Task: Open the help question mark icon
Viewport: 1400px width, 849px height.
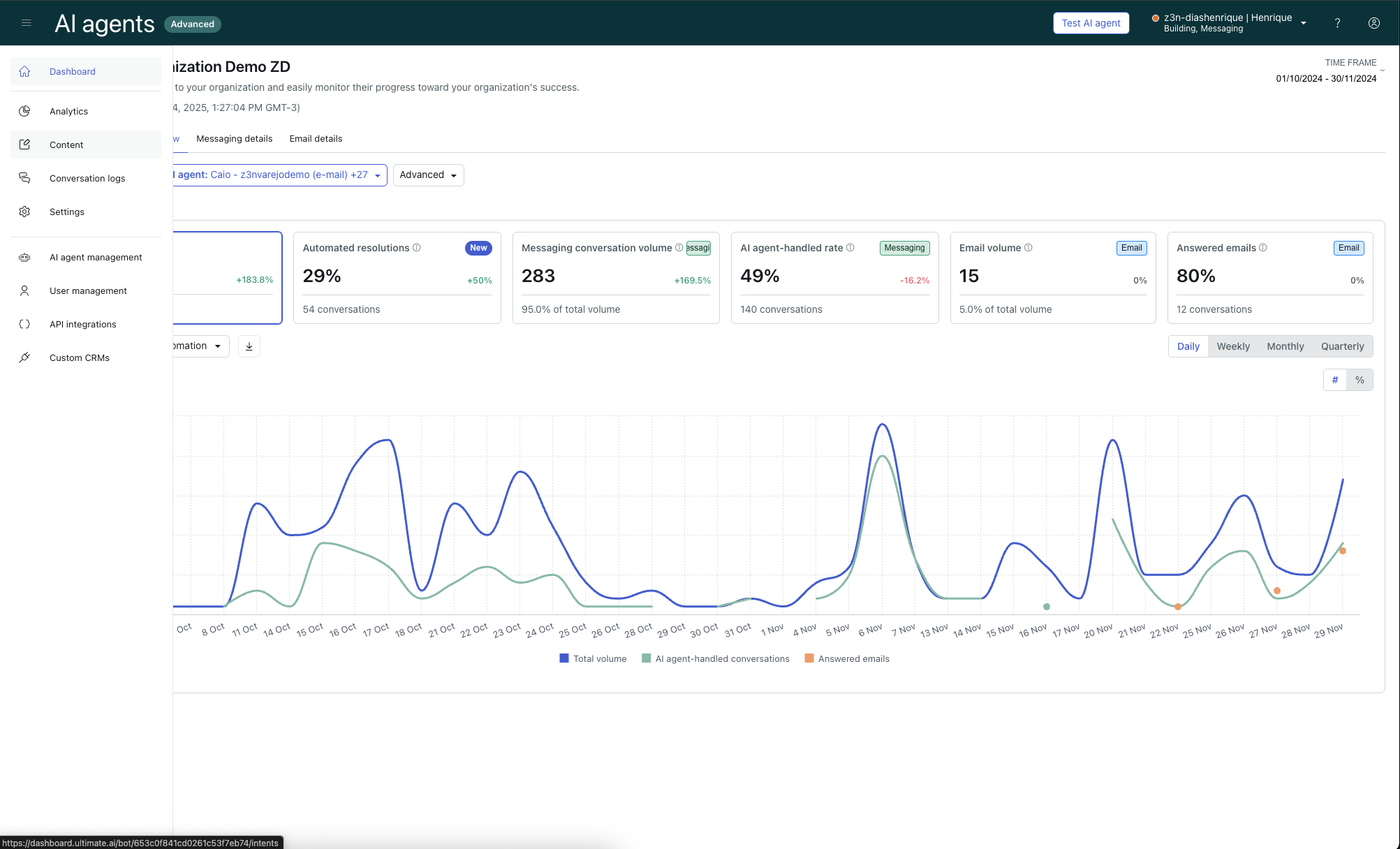Action: (1337, 23)
